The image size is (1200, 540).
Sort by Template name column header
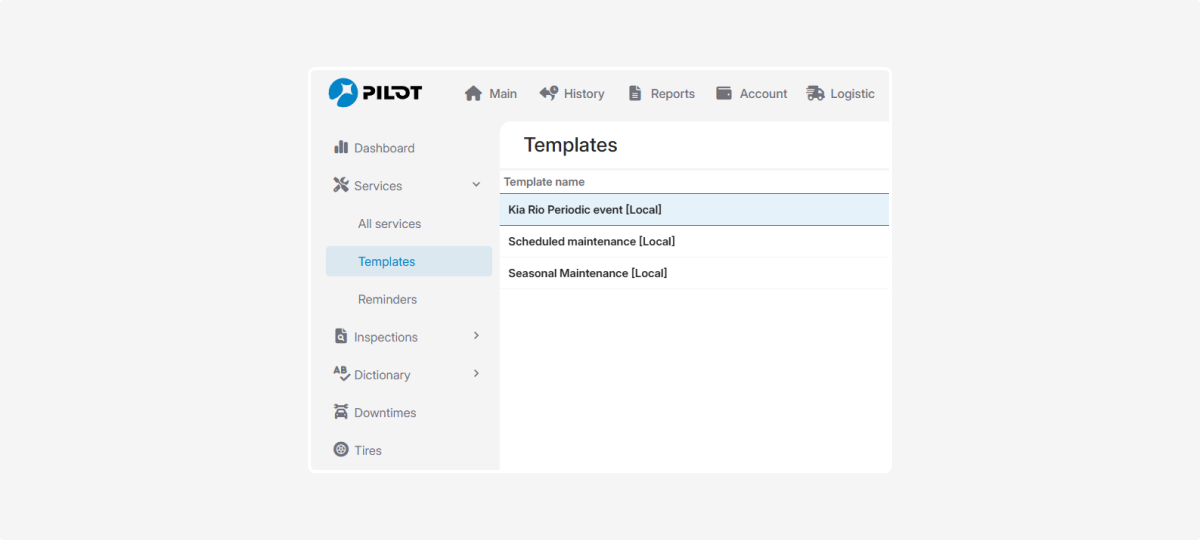point(544,182)
